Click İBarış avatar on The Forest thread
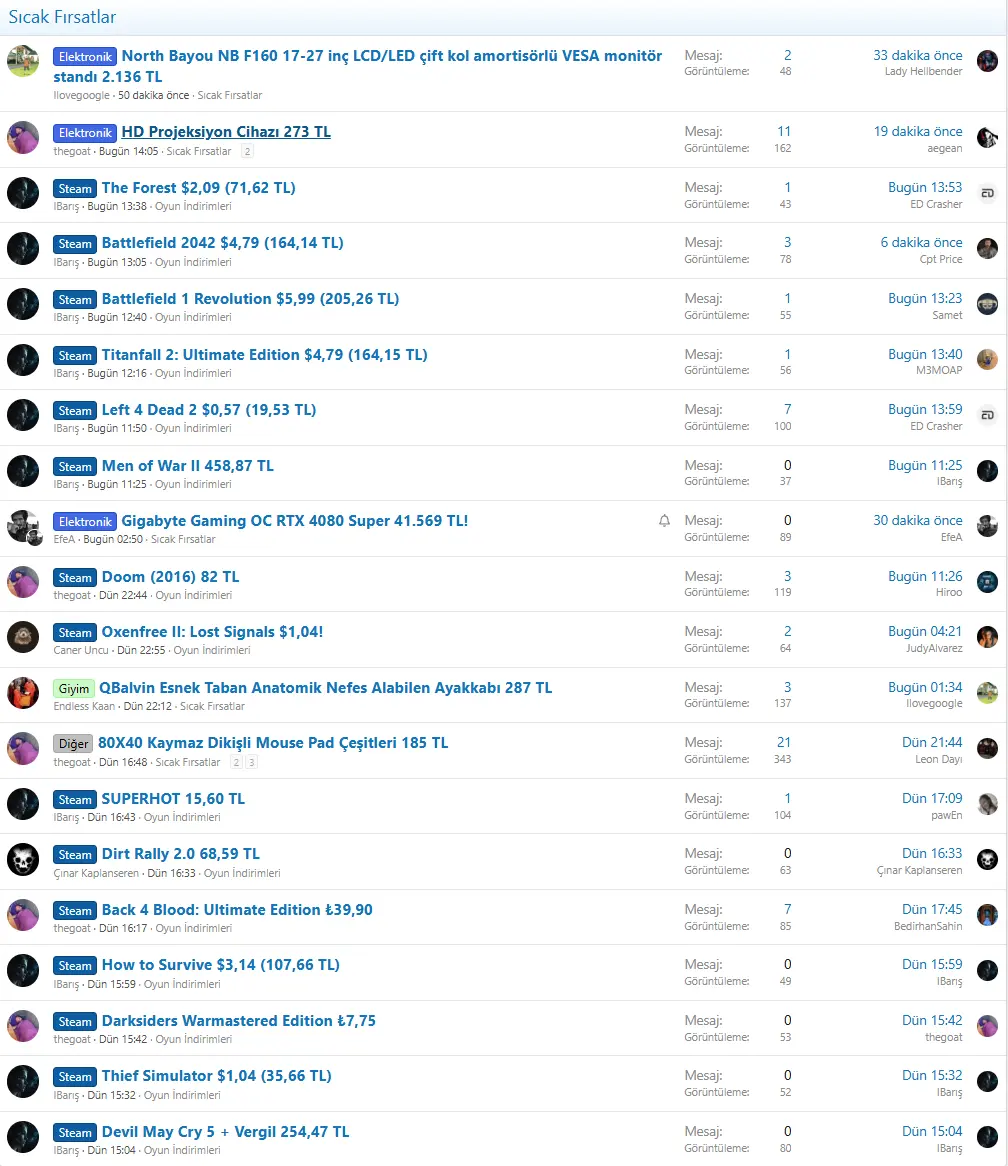This screenshot has height=1166, width=1008. [x=23, y=193]
